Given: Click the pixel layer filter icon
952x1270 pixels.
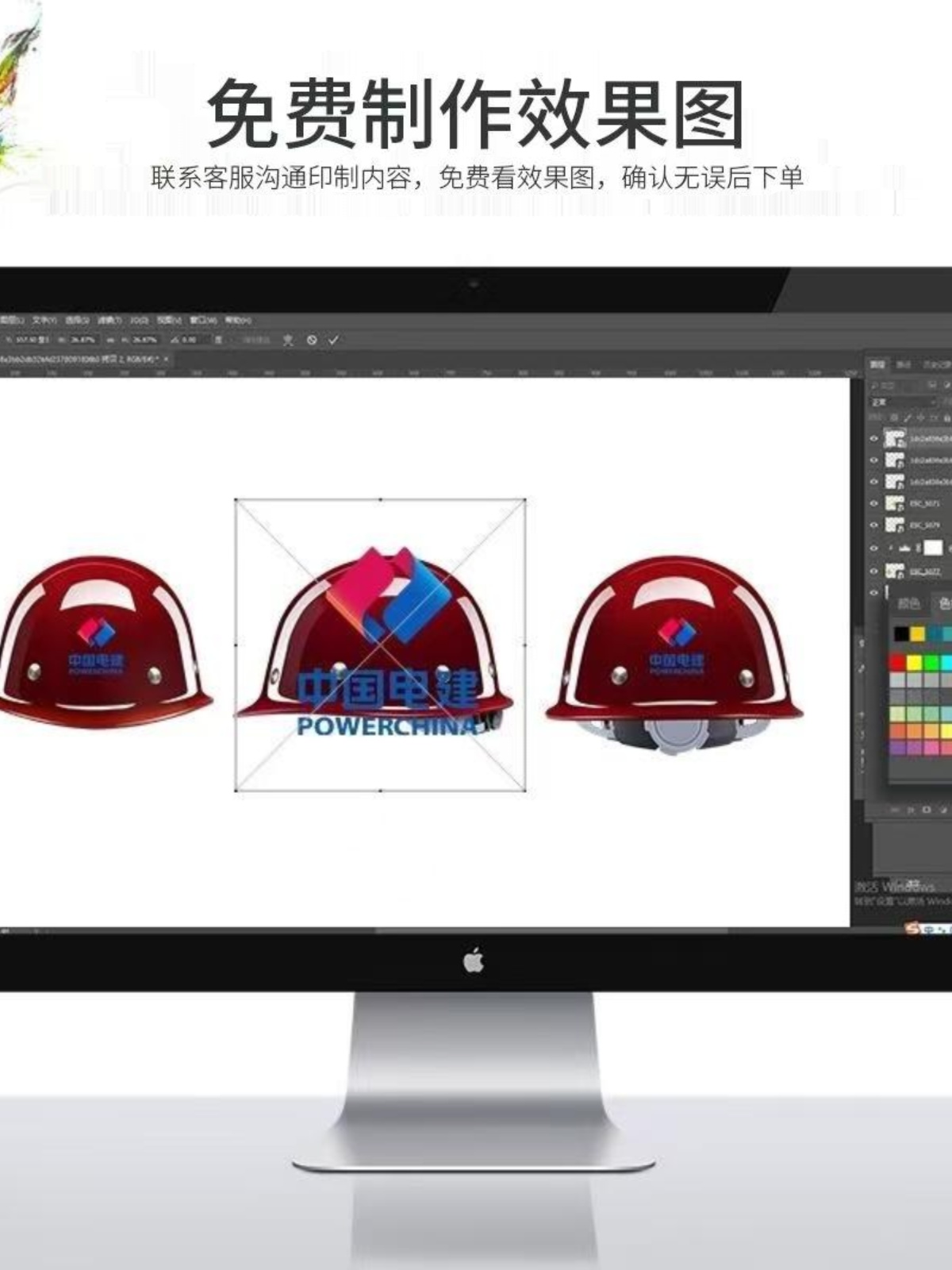Looking at the screenshot, I should pyautogui.click(x=932, y=386).
